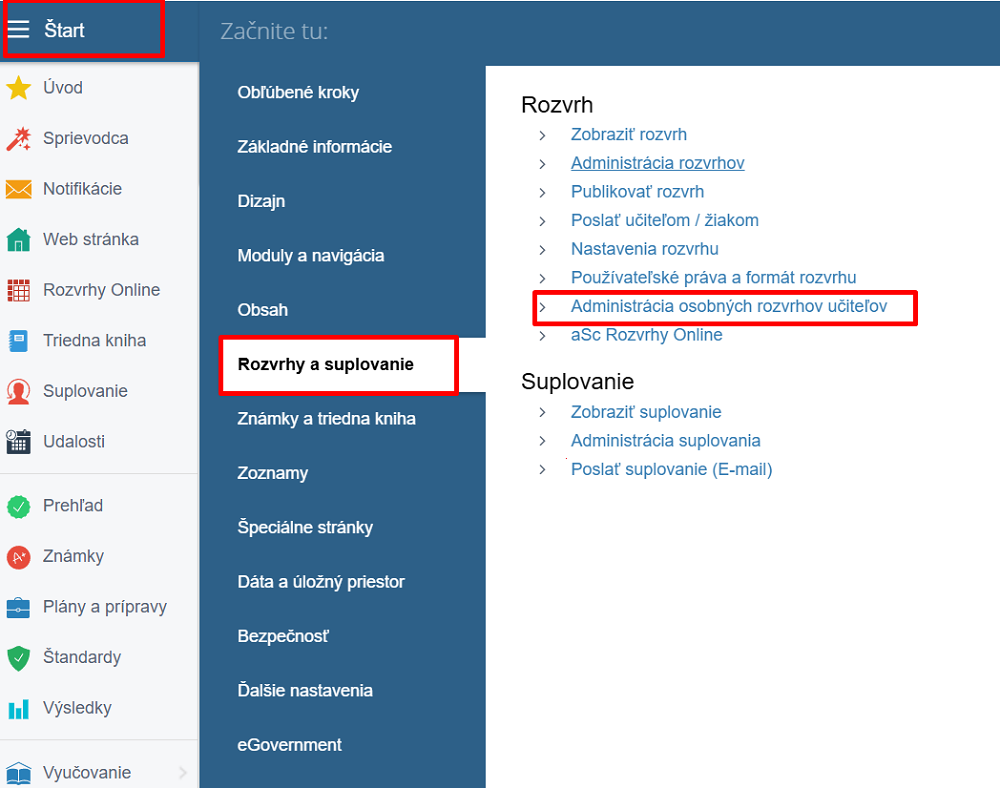Open the Sprievodca magic wand icon
The height and width of the screenshot is (788, 1000).
click(18, 139)
